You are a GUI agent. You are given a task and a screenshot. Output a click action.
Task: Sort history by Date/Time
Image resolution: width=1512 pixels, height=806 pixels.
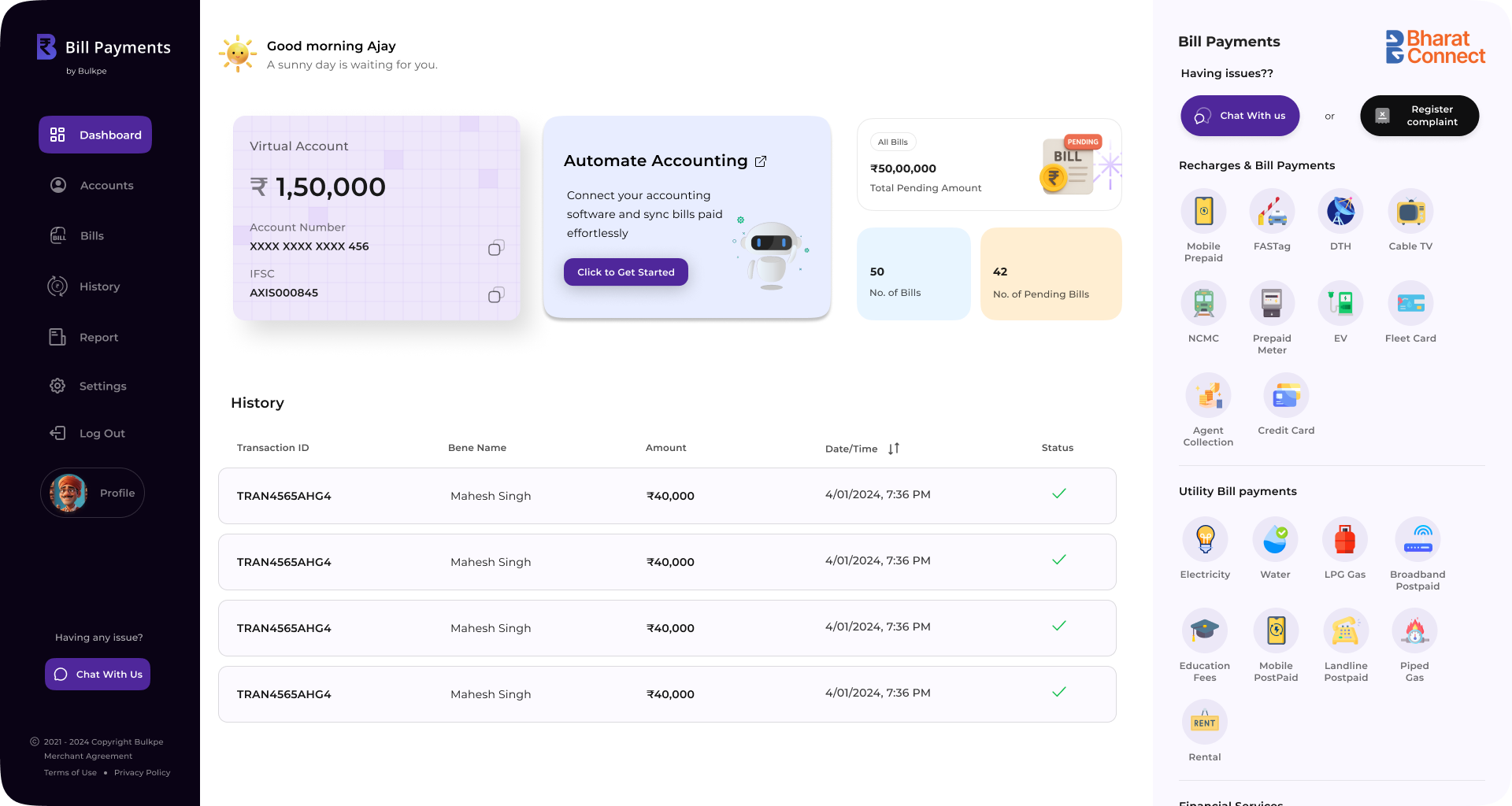point(894,448)
